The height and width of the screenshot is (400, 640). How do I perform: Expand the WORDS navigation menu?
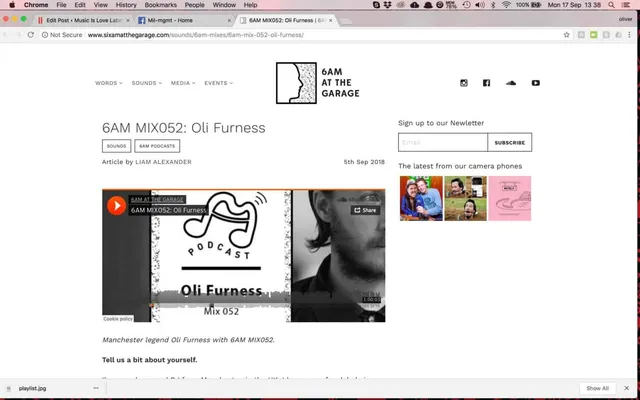point(109,83)
